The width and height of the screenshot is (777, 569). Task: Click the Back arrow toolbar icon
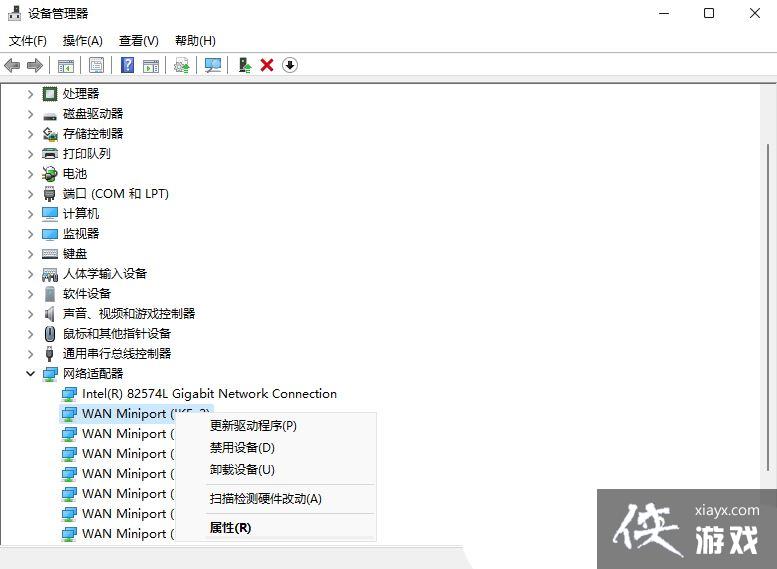click(12, 65)
